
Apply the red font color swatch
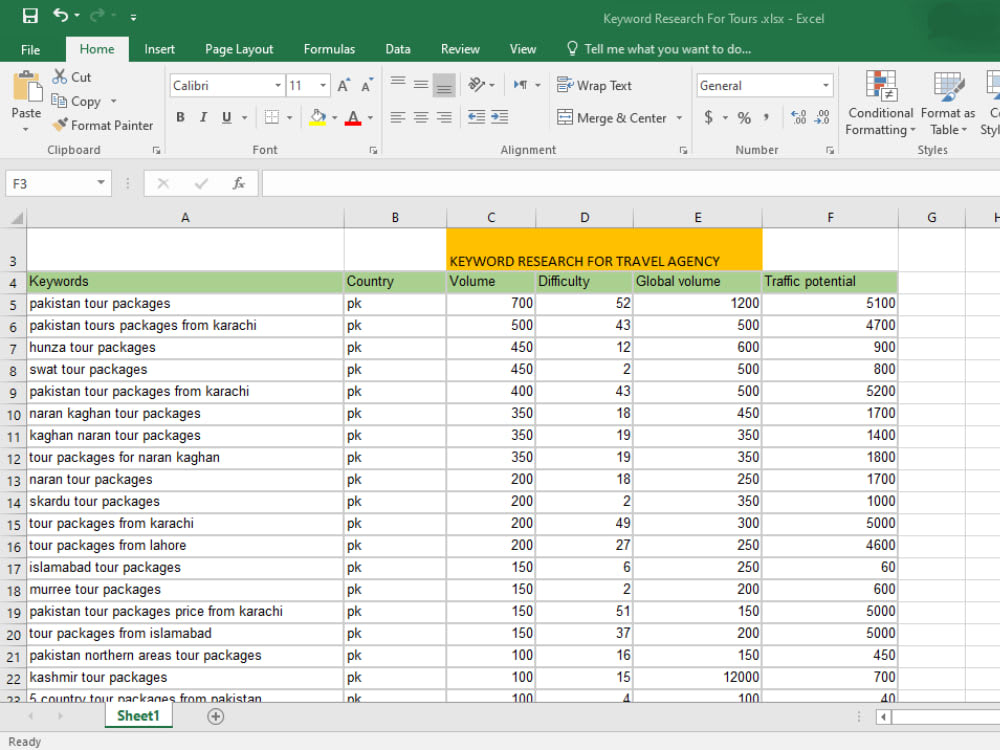coord(353,117)
